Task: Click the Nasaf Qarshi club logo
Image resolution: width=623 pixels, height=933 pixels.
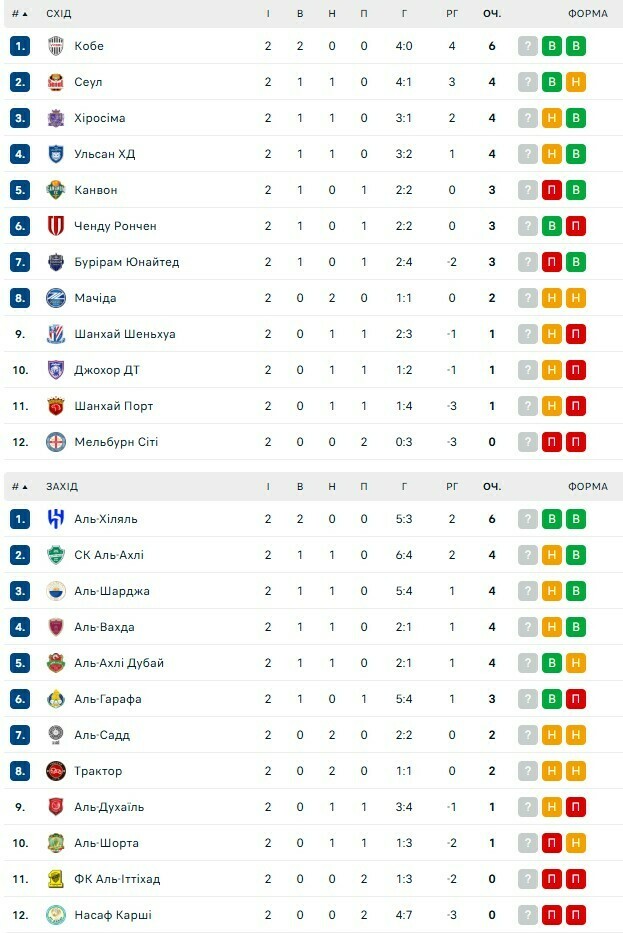Action: tap(56, 915)
